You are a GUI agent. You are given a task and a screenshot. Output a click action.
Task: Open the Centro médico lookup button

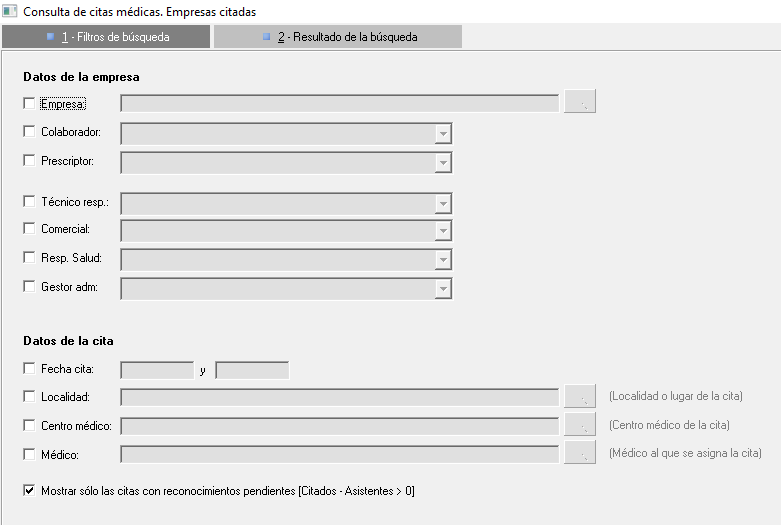pos(579,426)
